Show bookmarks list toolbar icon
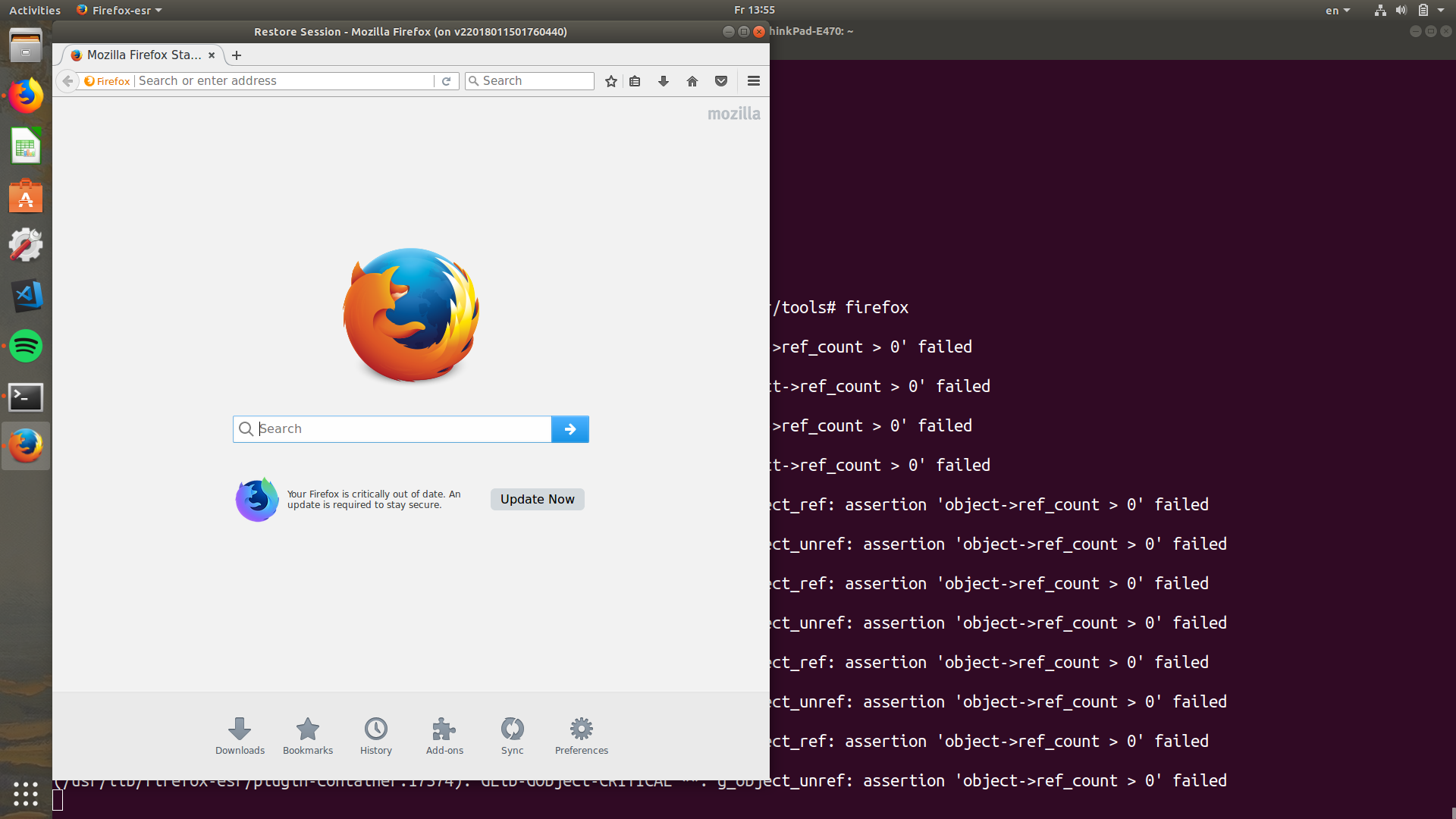The image size is (1456, 819). 635,81
